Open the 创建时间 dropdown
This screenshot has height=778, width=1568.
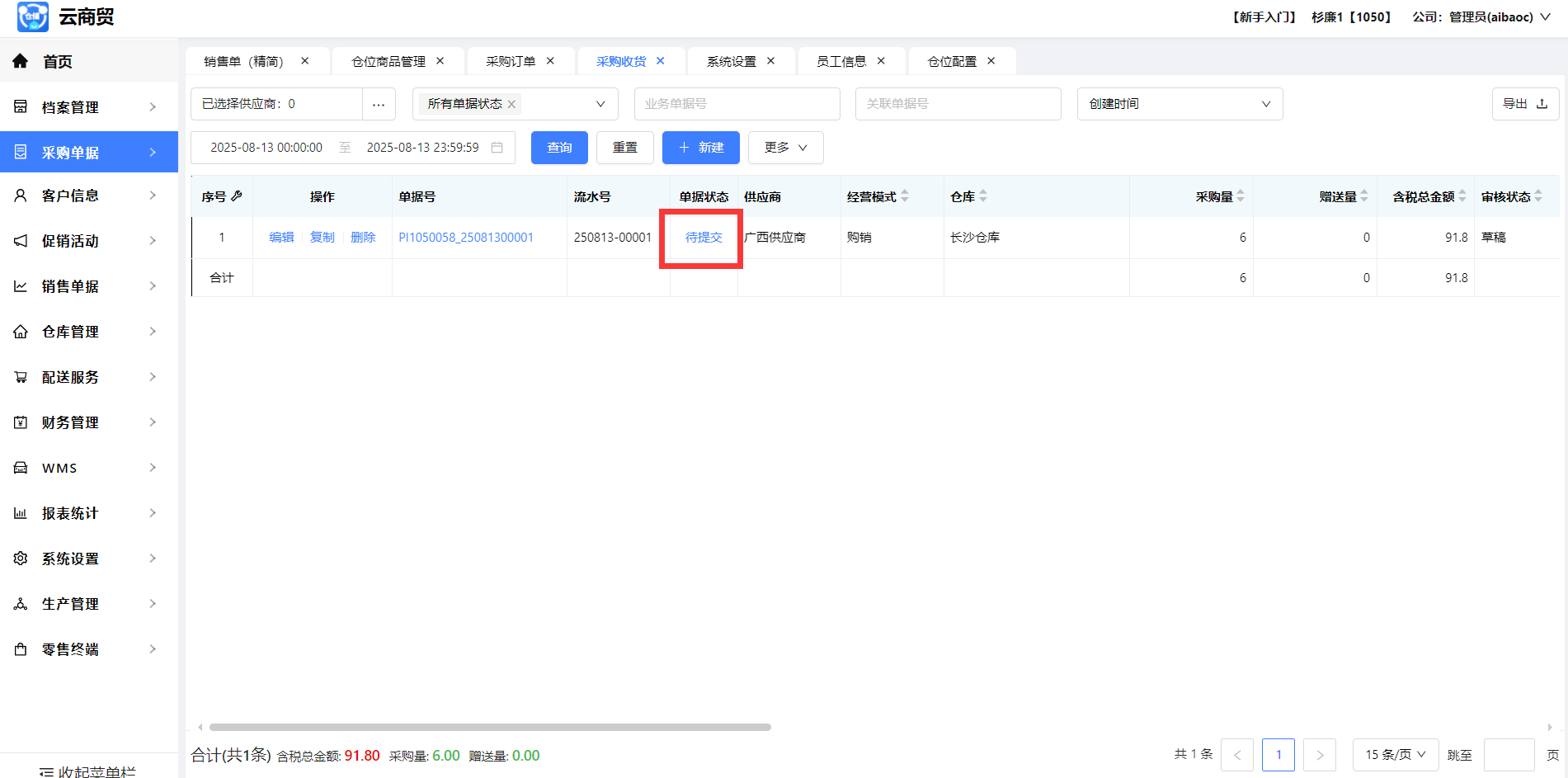pos(1179,104)
